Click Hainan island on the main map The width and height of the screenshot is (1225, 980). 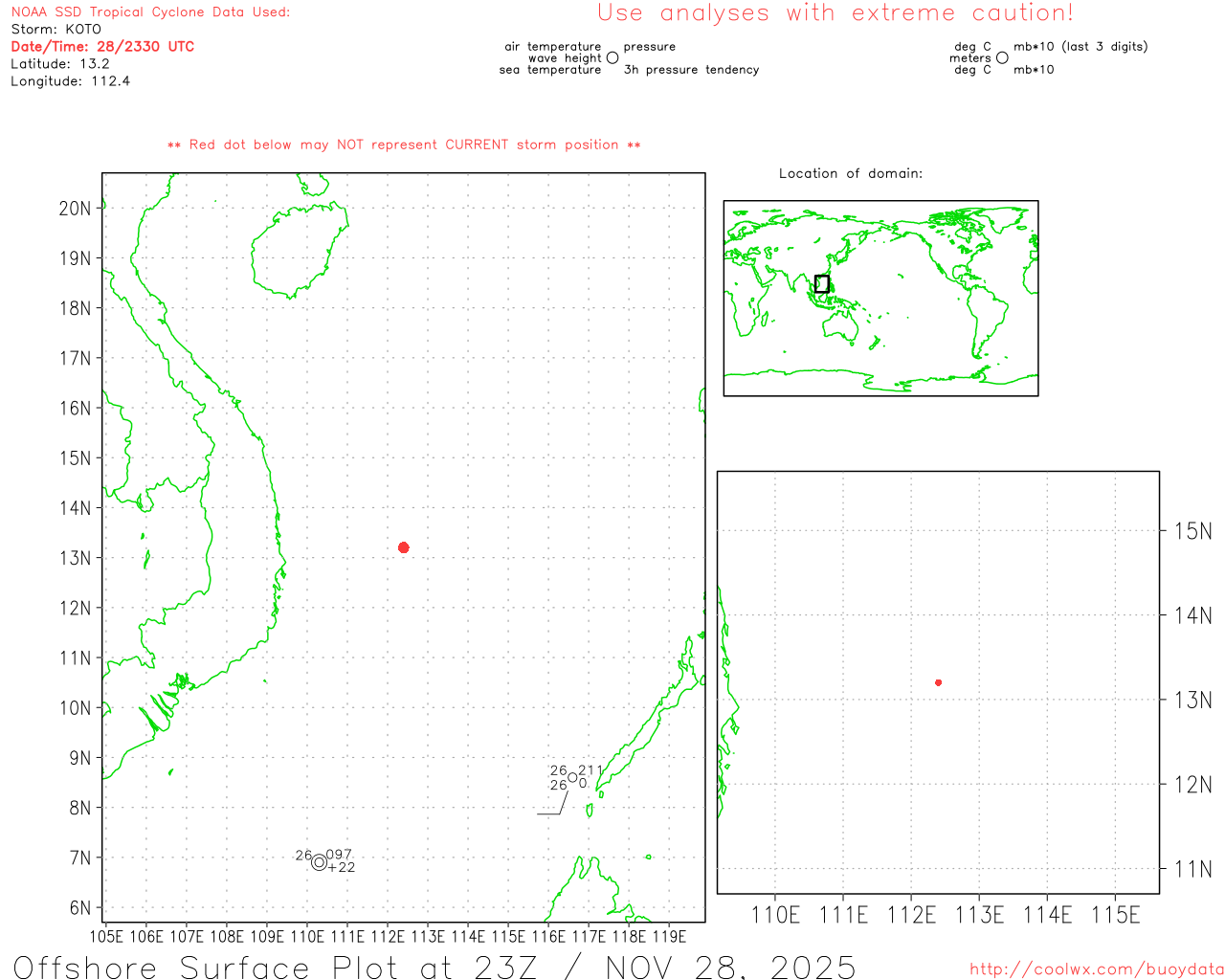(x=297, y=249)
